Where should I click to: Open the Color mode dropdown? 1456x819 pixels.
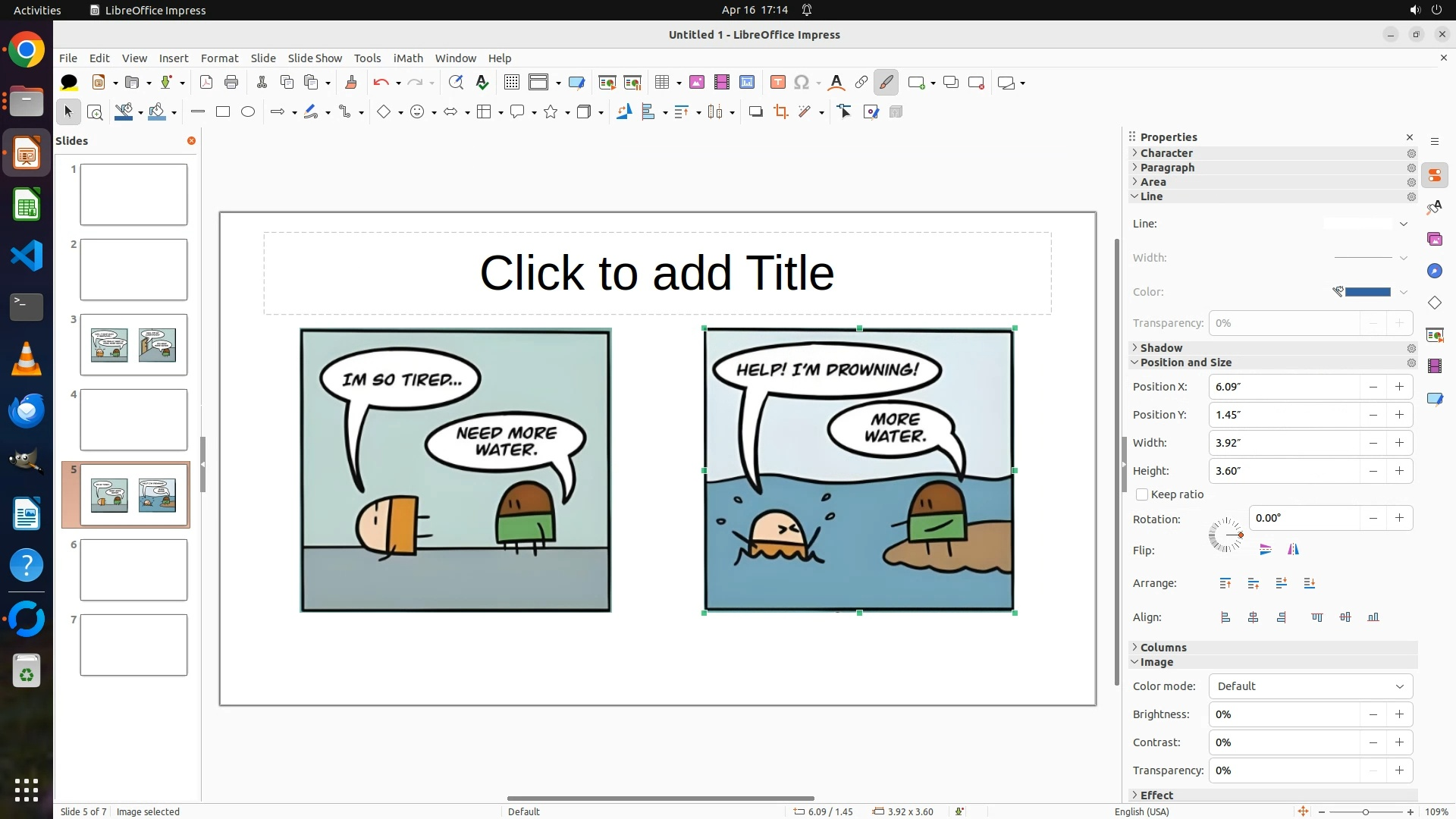(1310, 686)
